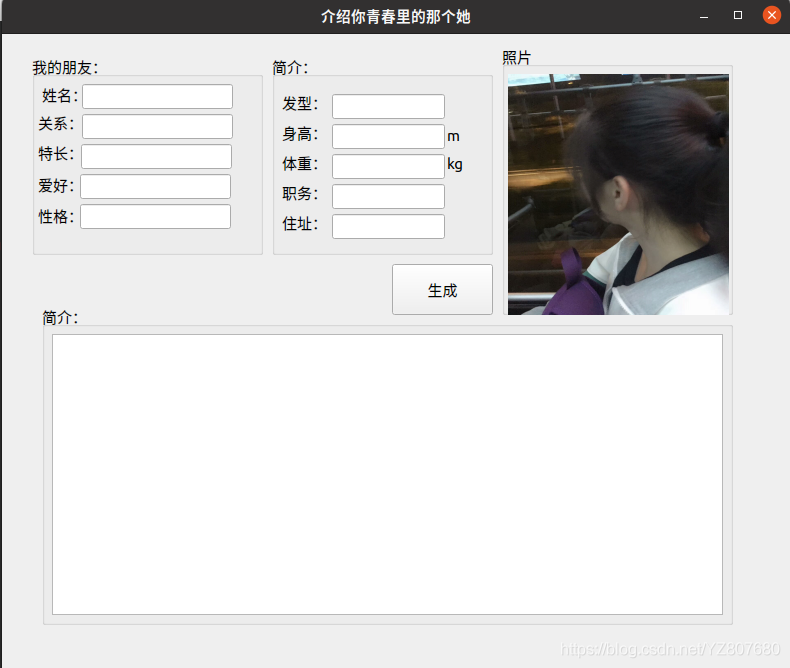The image size is (790, 668).
Task: Select the 身高 height field in meters
Action: [x=388, y=136]
